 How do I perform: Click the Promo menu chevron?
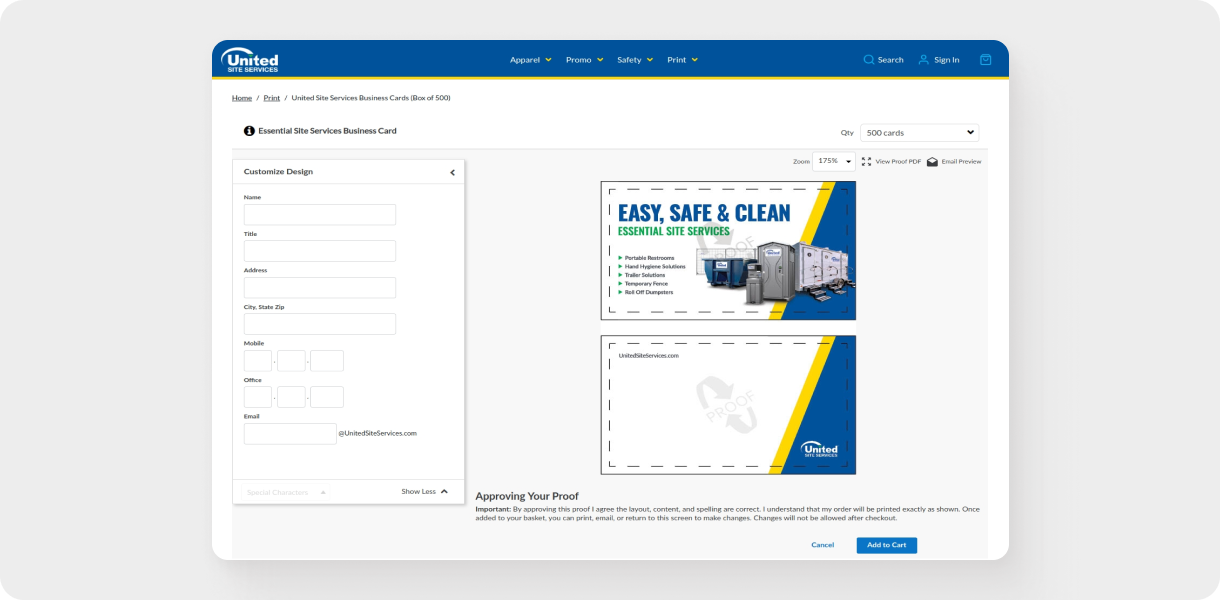[x=600, y=60]
